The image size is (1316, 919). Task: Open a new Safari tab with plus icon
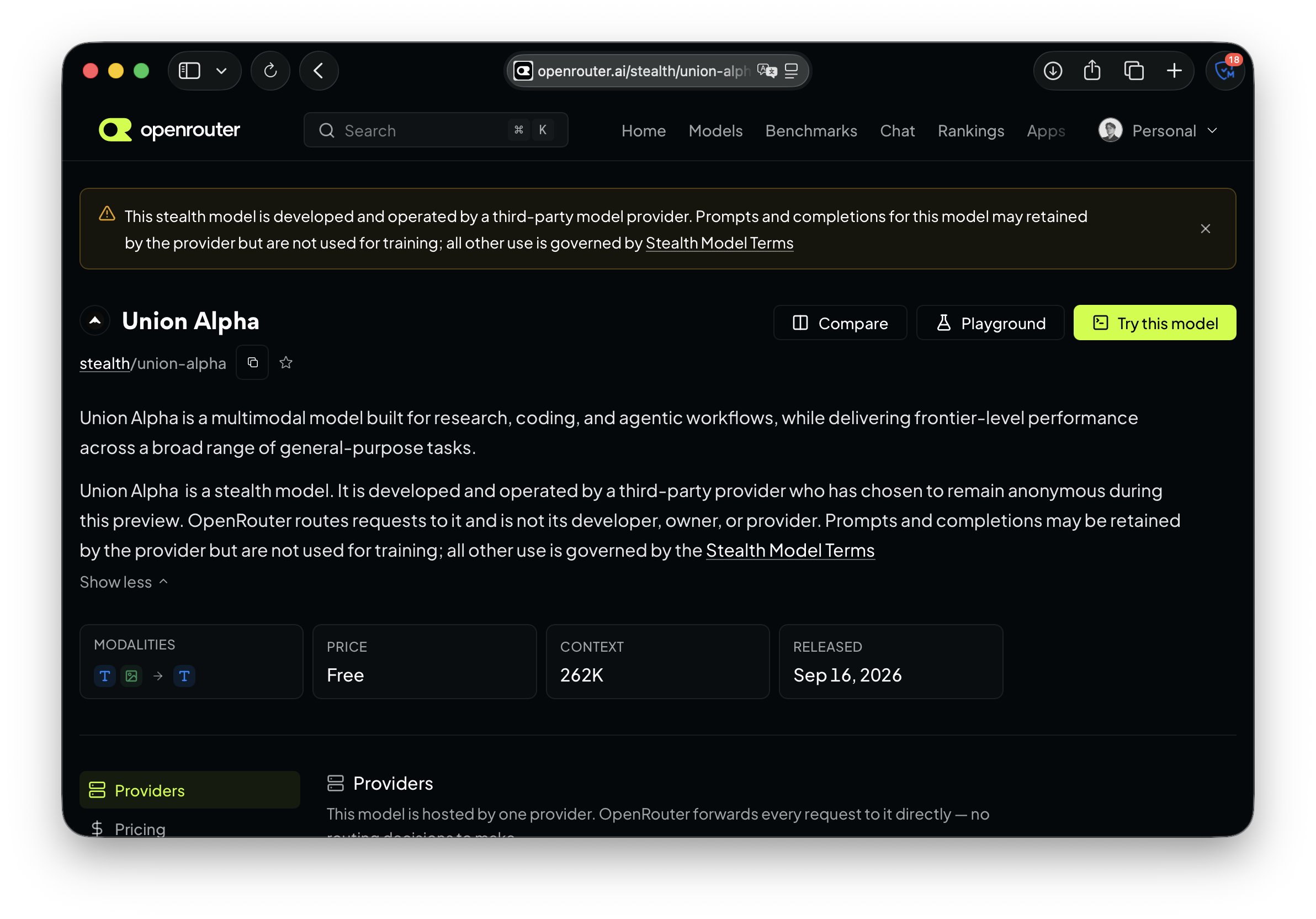[1175, 71]
